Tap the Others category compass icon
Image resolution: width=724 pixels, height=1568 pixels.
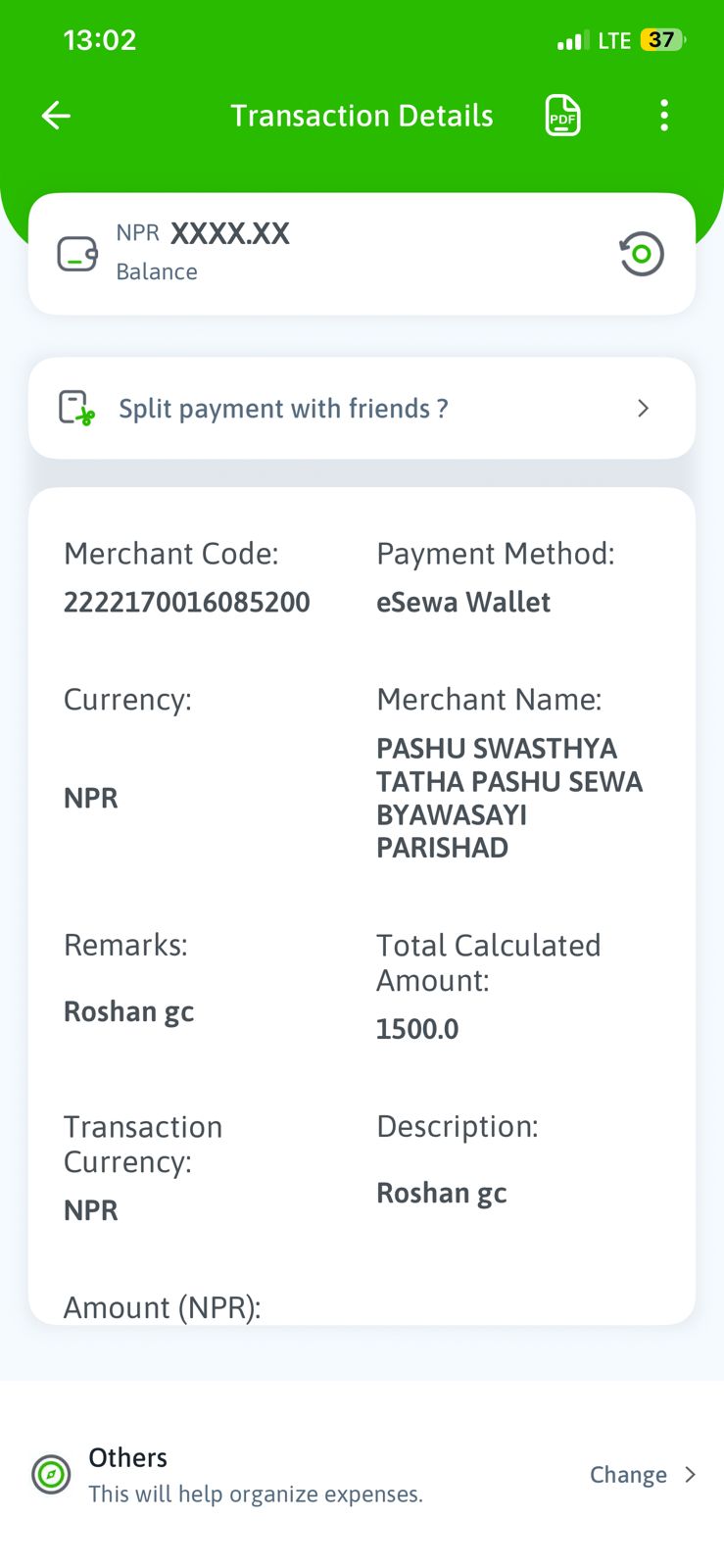click(51, 1474)
